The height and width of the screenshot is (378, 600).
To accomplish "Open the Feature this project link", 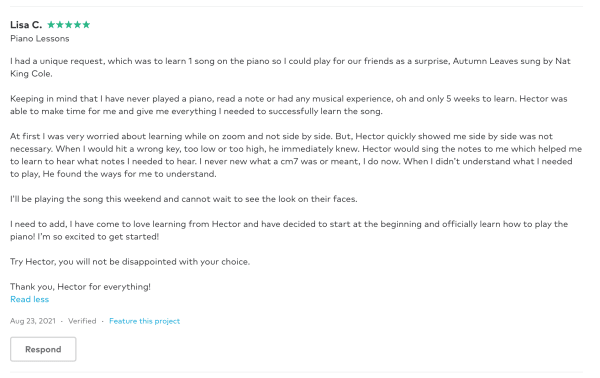I will point(144,321).
